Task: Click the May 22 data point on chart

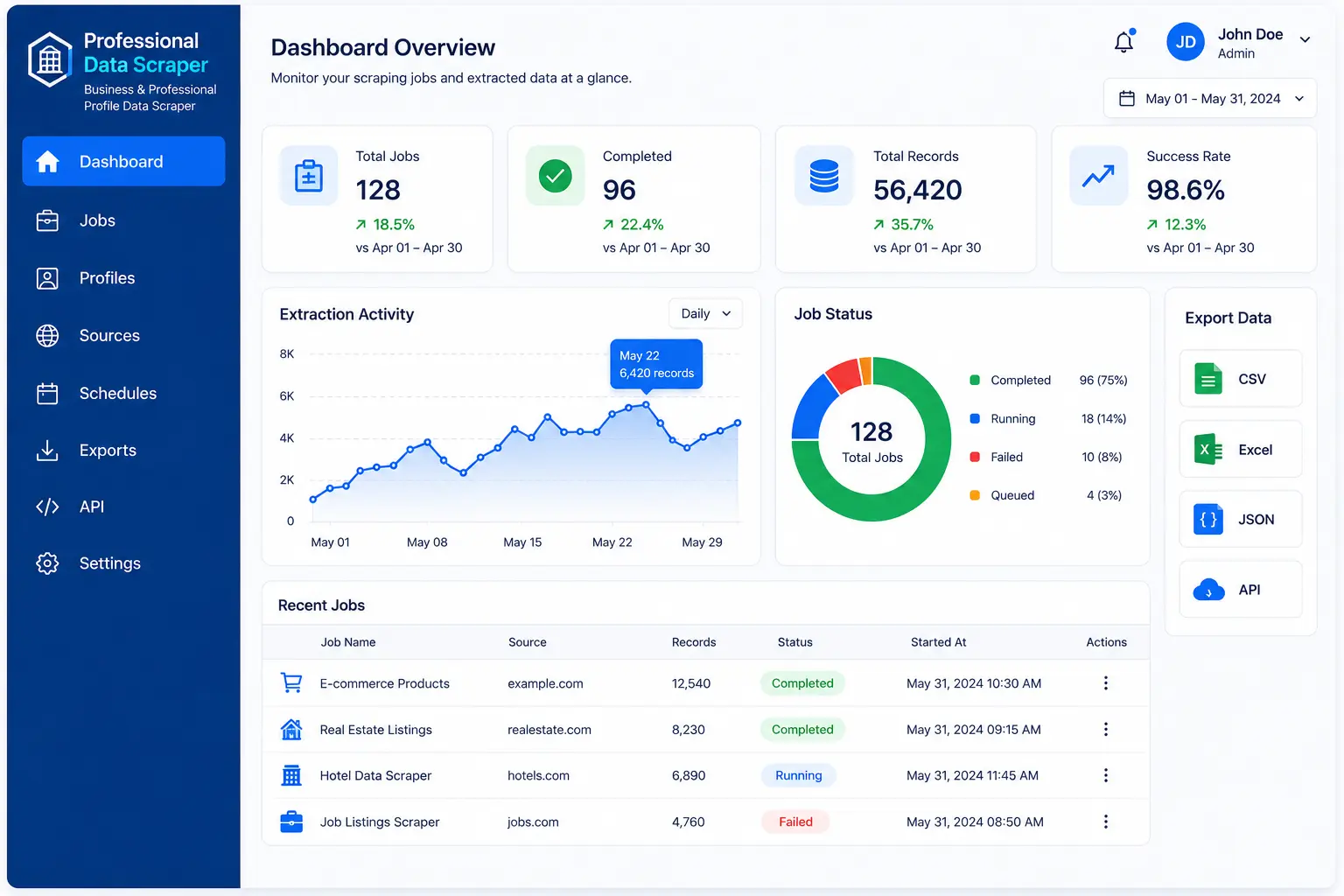Action: 646,404
